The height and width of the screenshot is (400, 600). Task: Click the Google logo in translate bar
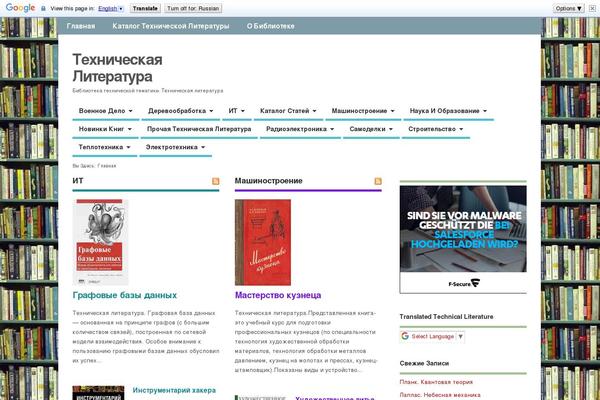pos(21,8)
